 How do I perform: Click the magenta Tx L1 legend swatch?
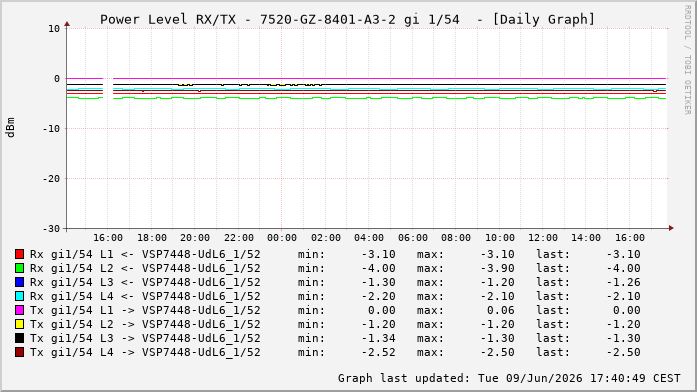click(x=19, y=310)
